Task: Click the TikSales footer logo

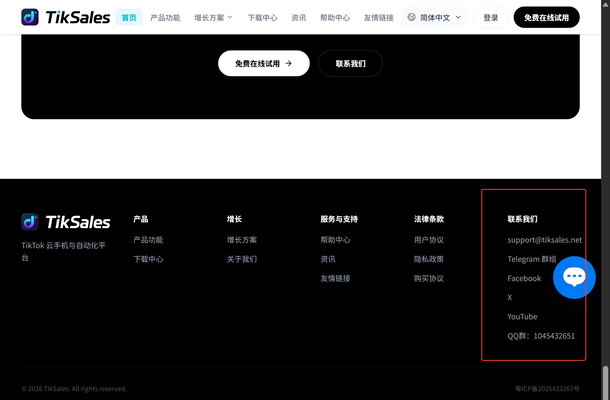Action: pyautogui.click(x=65, y=222)
